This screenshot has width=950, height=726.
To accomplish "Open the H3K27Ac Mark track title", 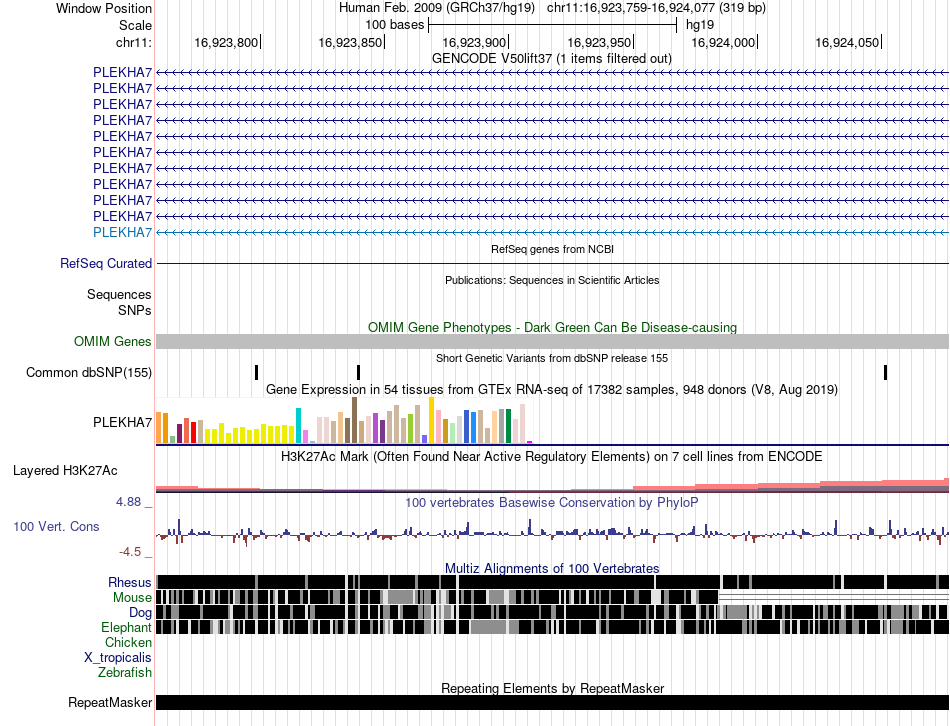I will click(x=552, y=456).
